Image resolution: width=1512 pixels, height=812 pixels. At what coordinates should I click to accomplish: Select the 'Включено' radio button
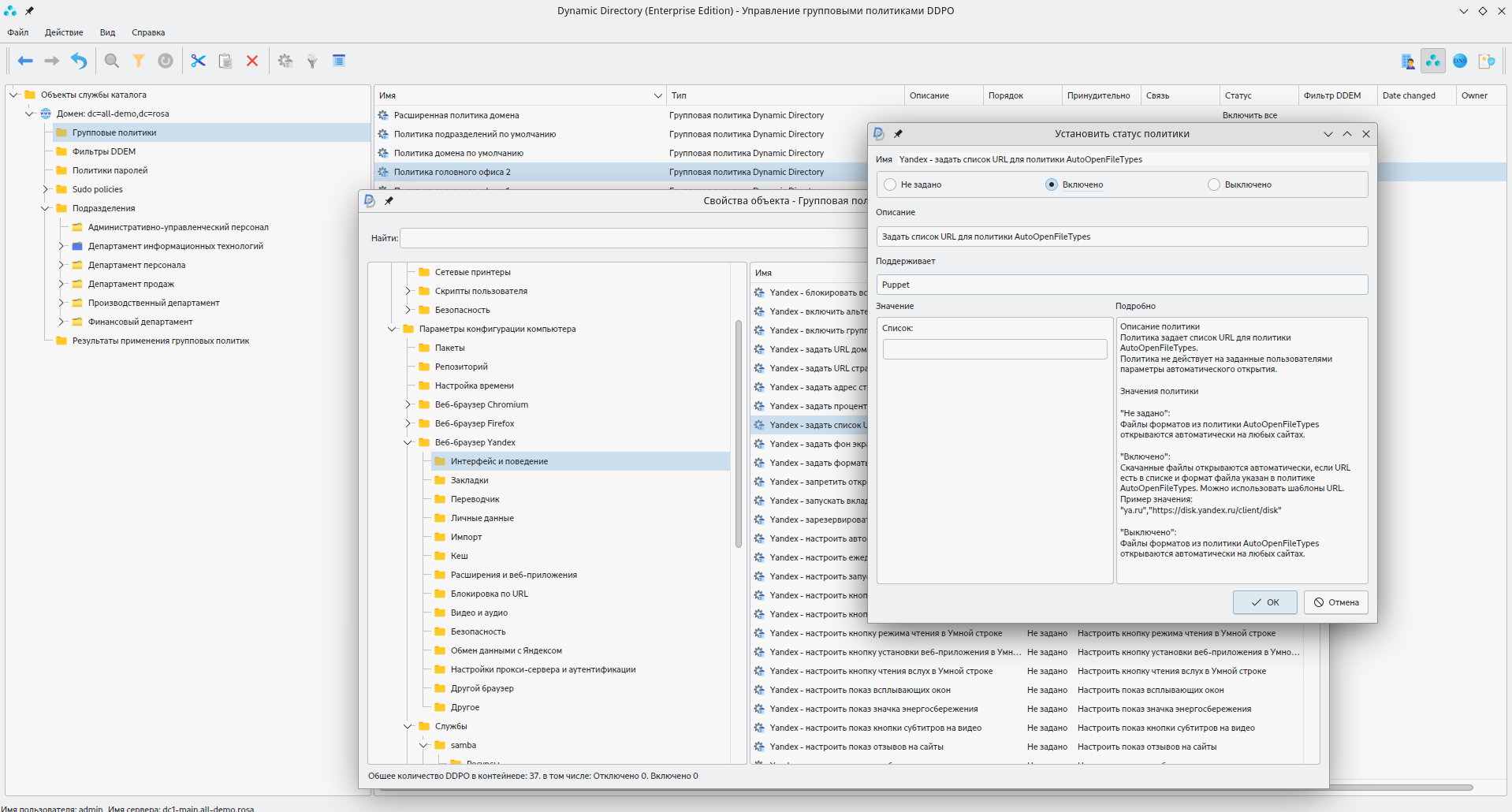[1052, 184]
